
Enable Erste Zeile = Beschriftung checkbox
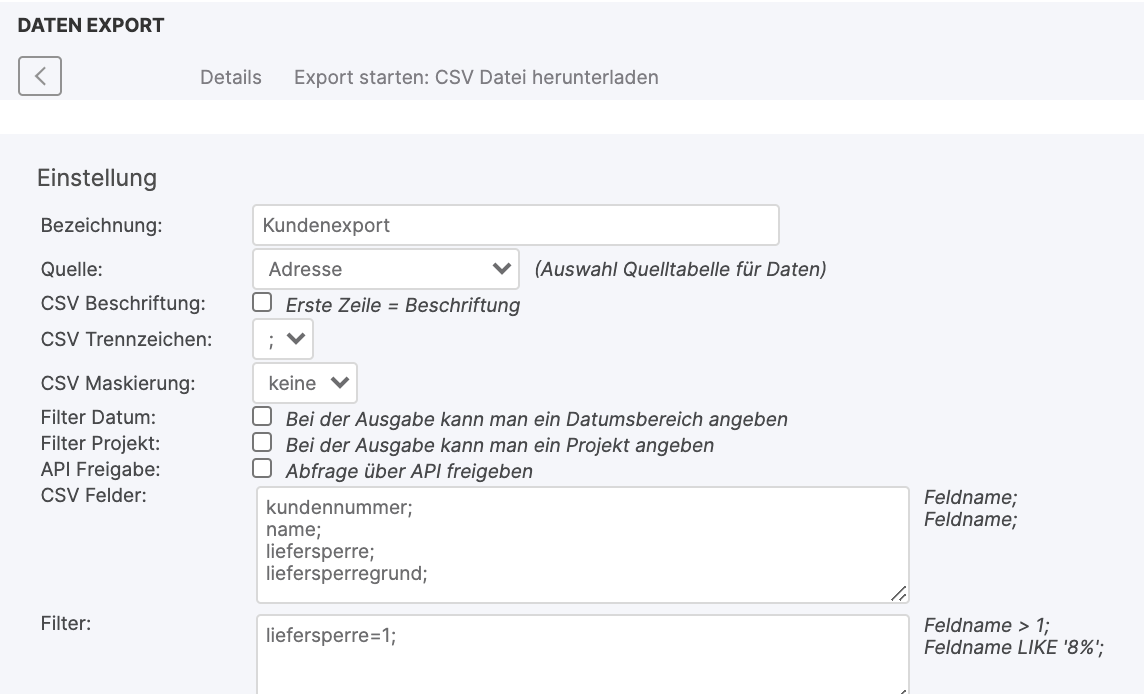262,302
